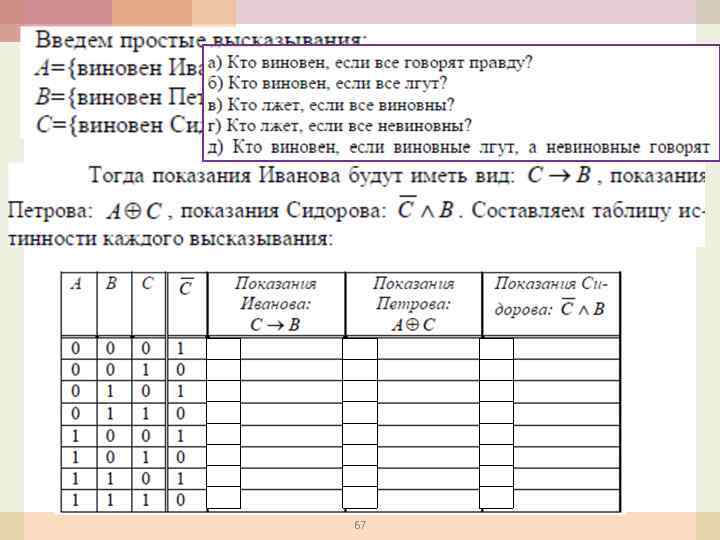720x540 pixels.
Task: Click the formula A⊕C after 'Петрова:' in paragraph
Action: [134, 212]
